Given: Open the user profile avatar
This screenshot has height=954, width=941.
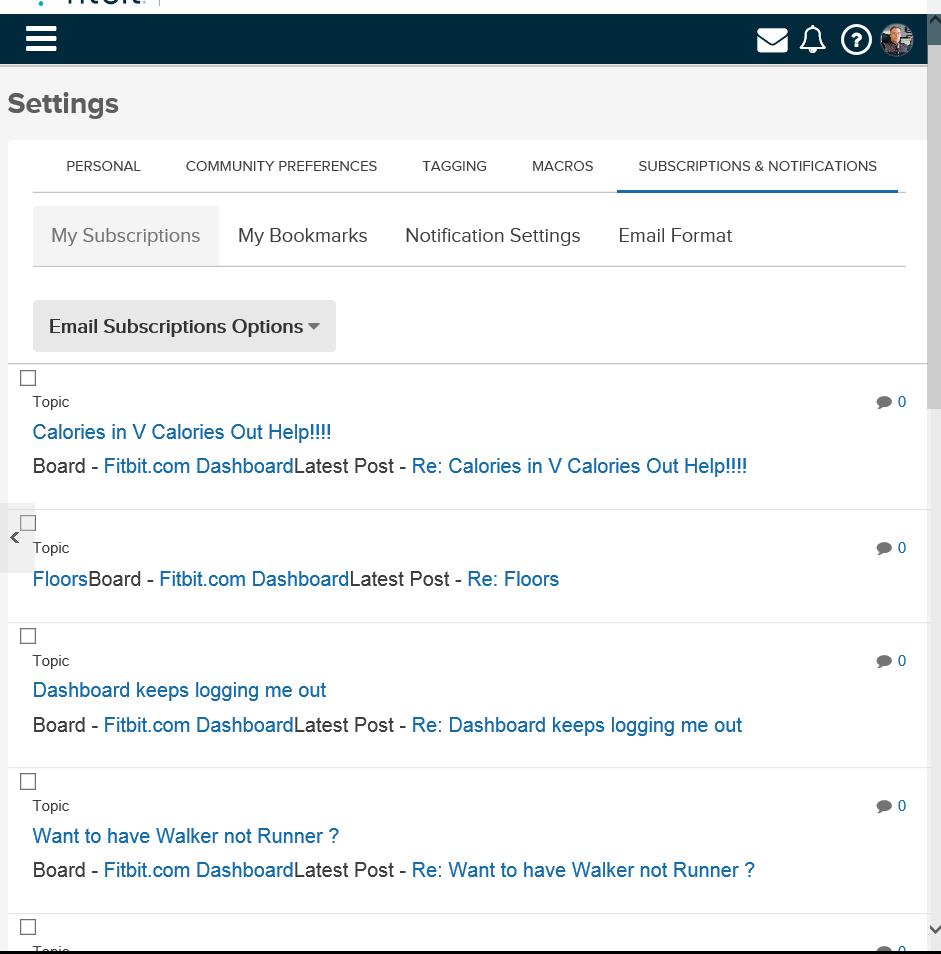Looking at the screenshot, I should pos(897,40).
